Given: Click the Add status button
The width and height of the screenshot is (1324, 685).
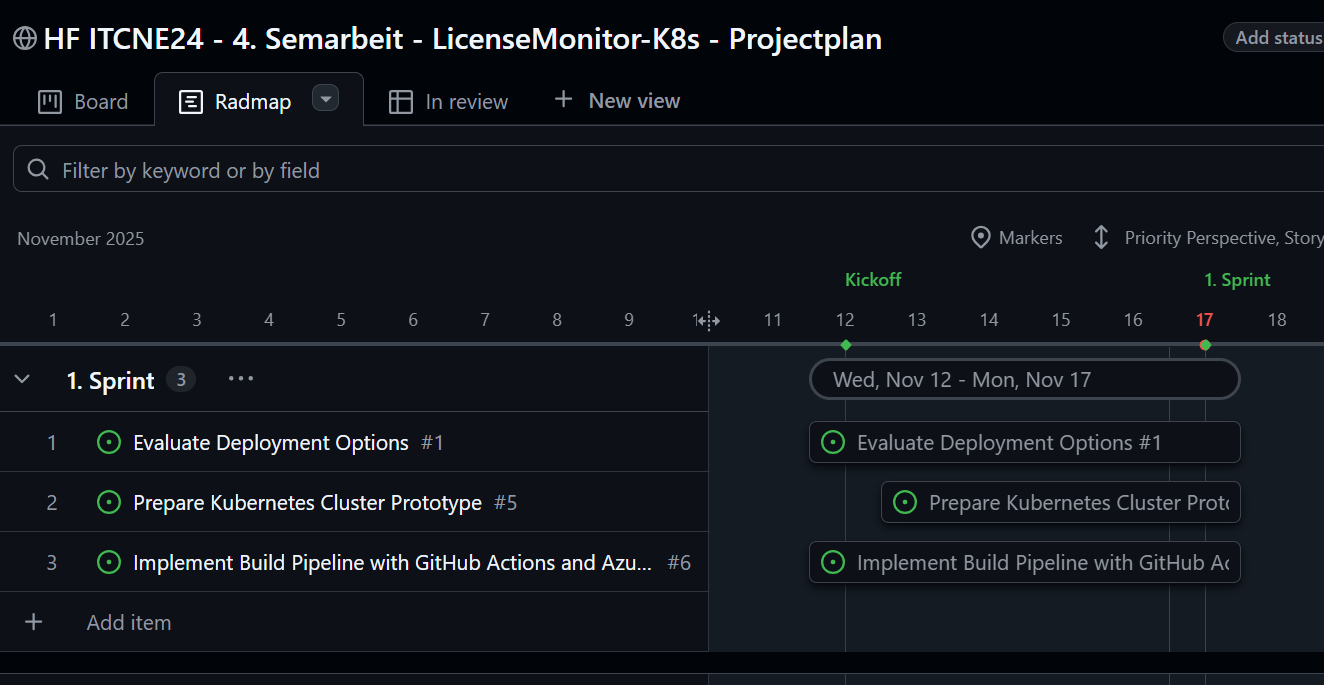Looking at the screenshot, I should tap(1287, 37).
